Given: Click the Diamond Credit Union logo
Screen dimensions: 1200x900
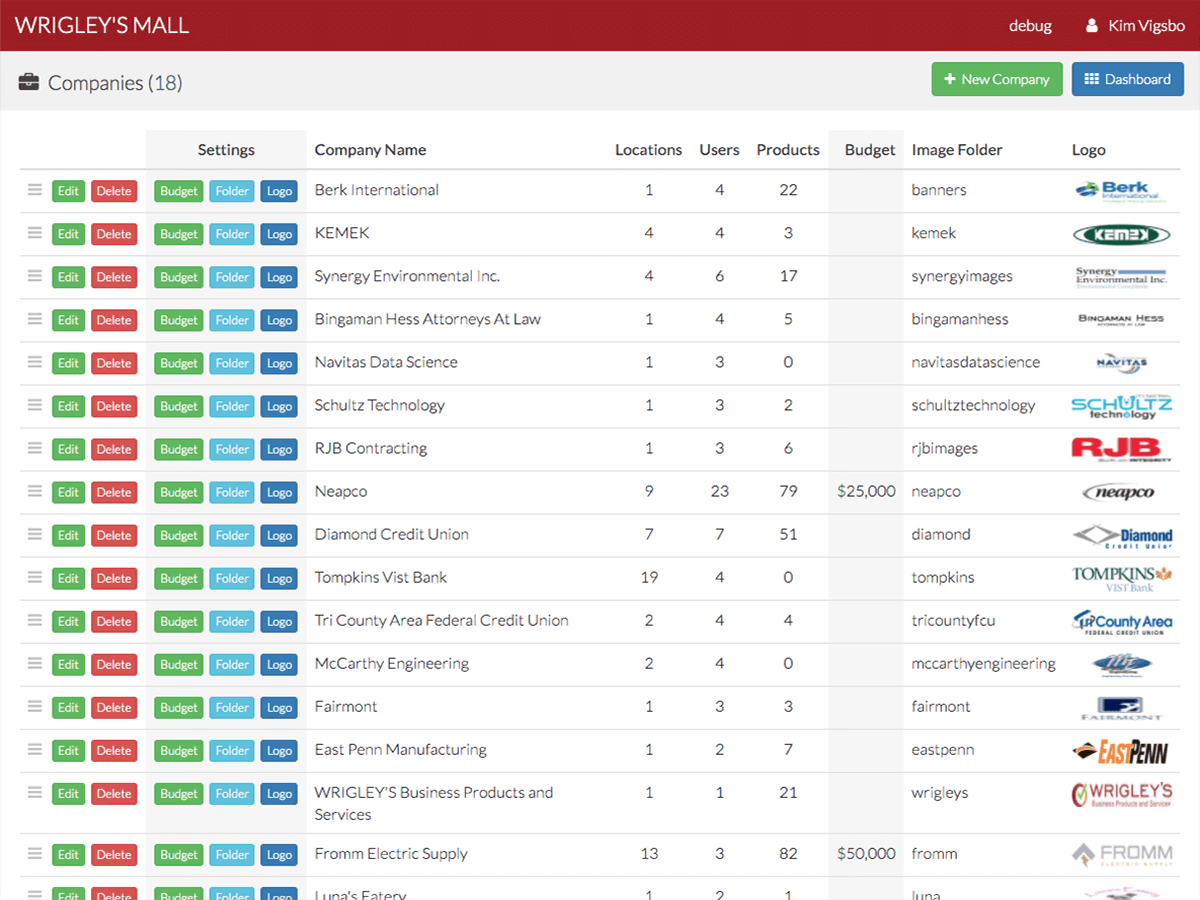Looking at the screenshot, I should pyautogui.click(x=1122, y=536).
